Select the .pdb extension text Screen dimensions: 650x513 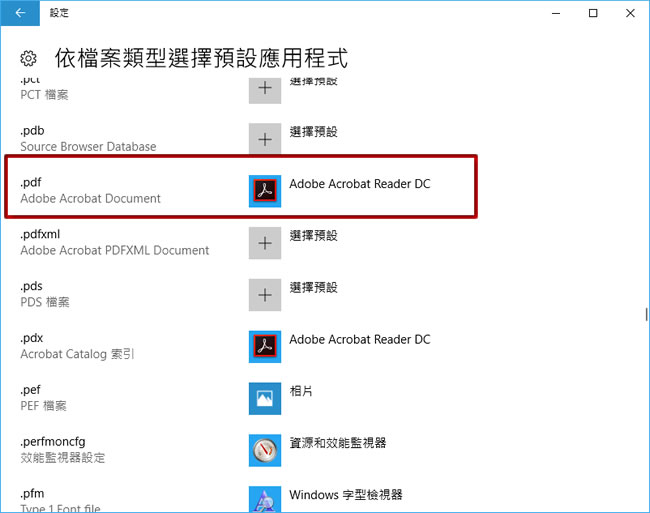[32, 131]
